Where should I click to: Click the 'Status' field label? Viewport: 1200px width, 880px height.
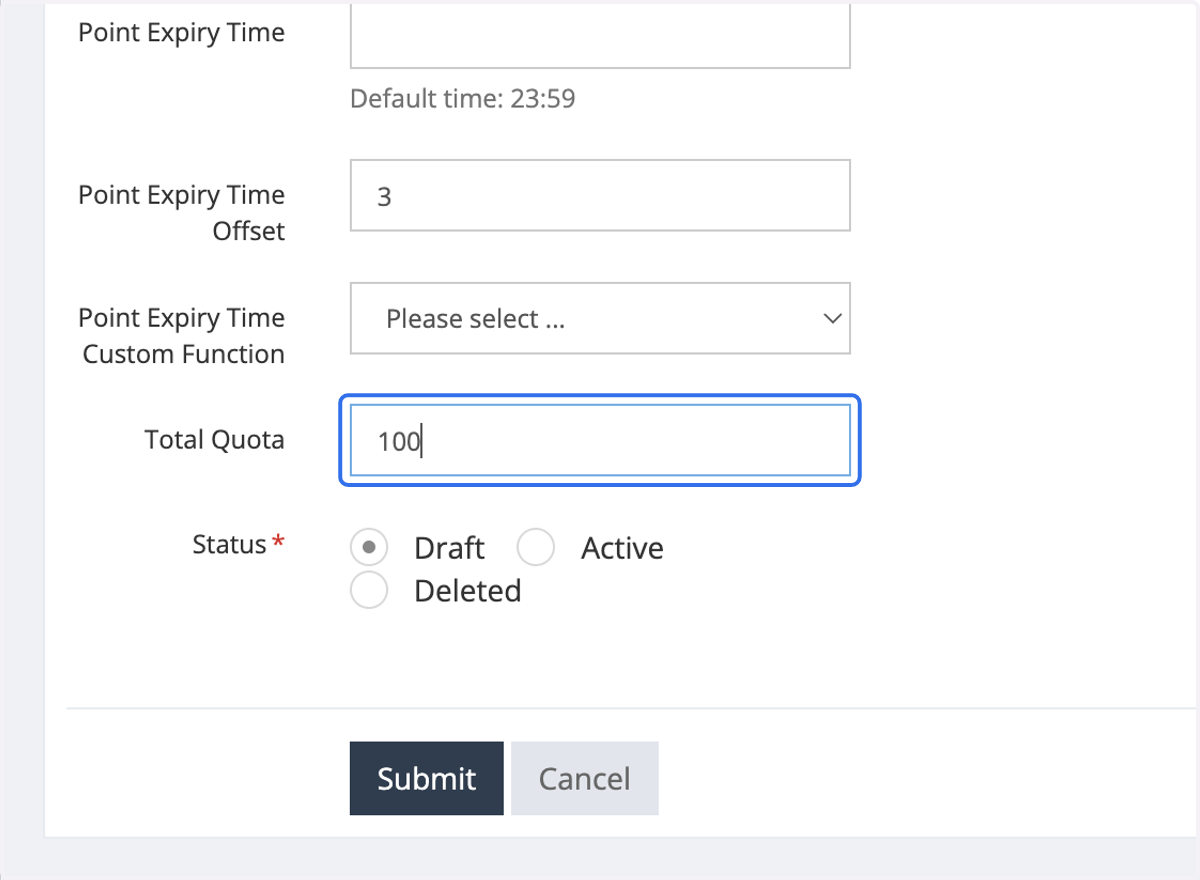tap(238, 544)
